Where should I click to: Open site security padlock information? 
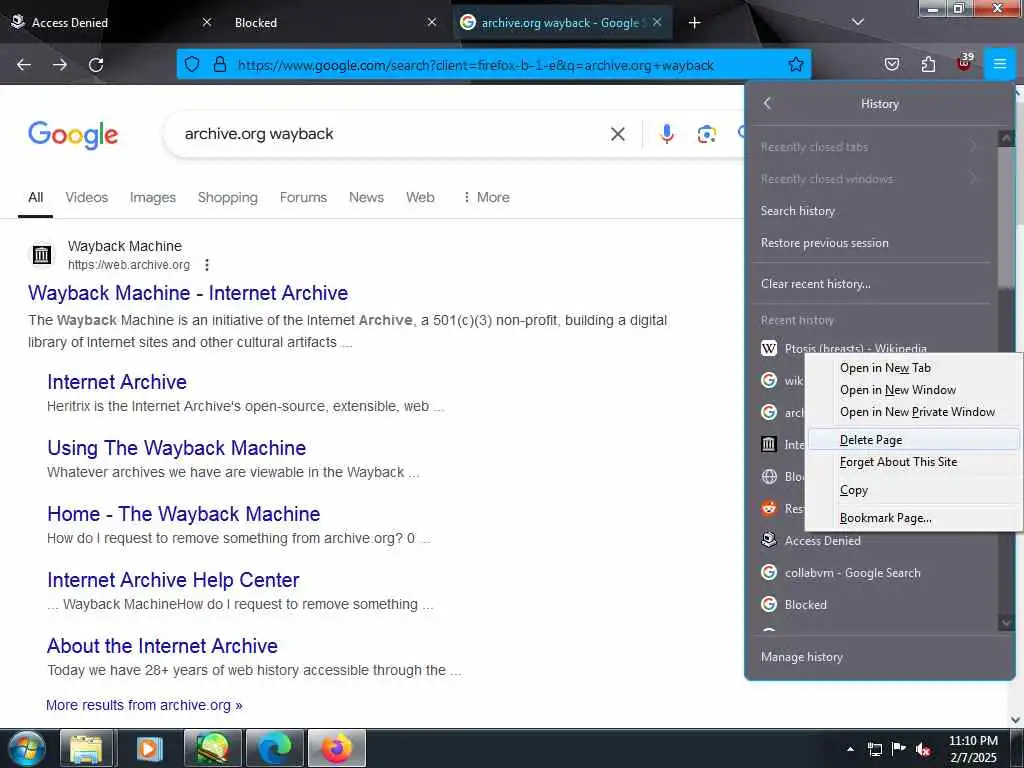pyautogui.click(x=220, y=65)
